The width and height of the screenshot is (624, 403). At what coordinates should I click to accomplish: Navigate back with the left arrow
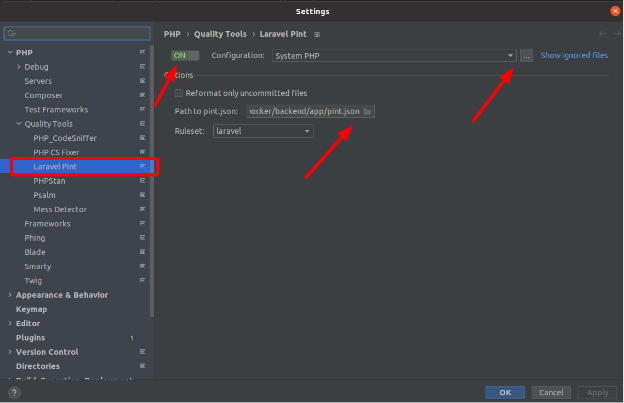[603, 34]
